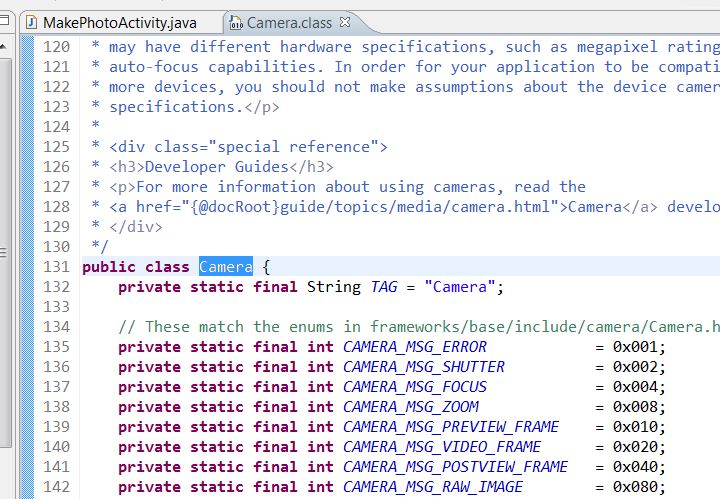Click the Java file icon on MakePhotoActivity tab
The height and width of the screenshot is (499, 720).
(x=31, y=22)
